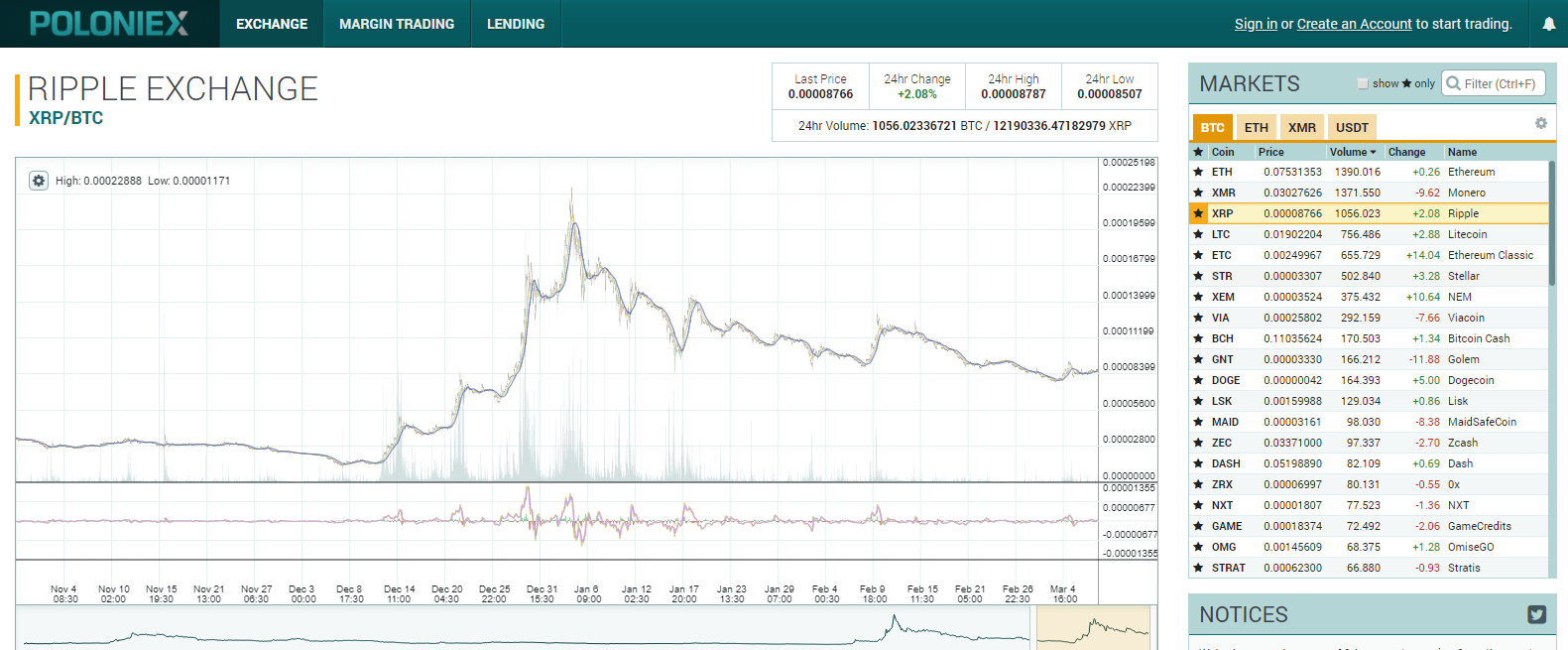
Task: Select the Stratis market row
Action: pyautogui.click(x=1369, y=568)
